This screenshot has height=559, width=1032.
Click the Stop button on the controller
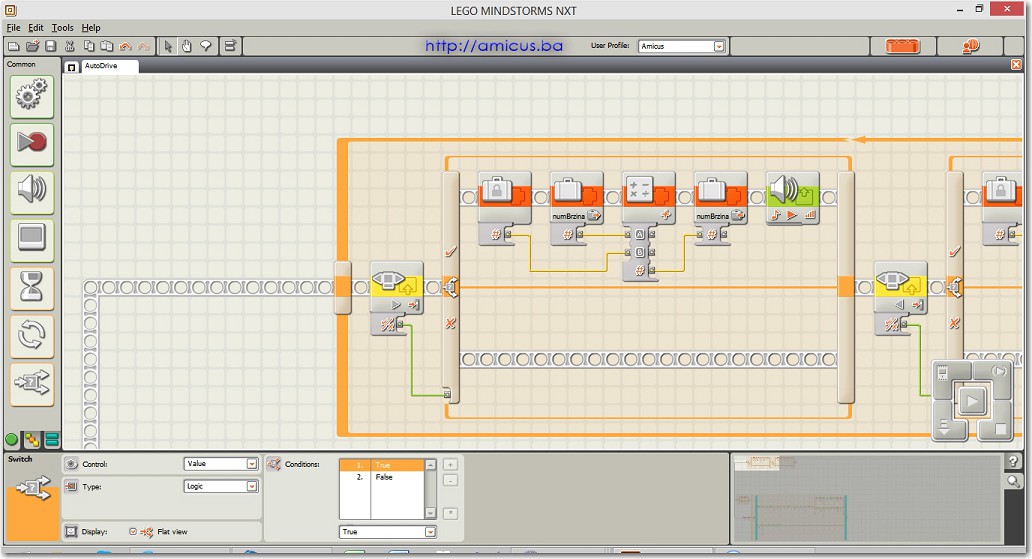point(999,429)
